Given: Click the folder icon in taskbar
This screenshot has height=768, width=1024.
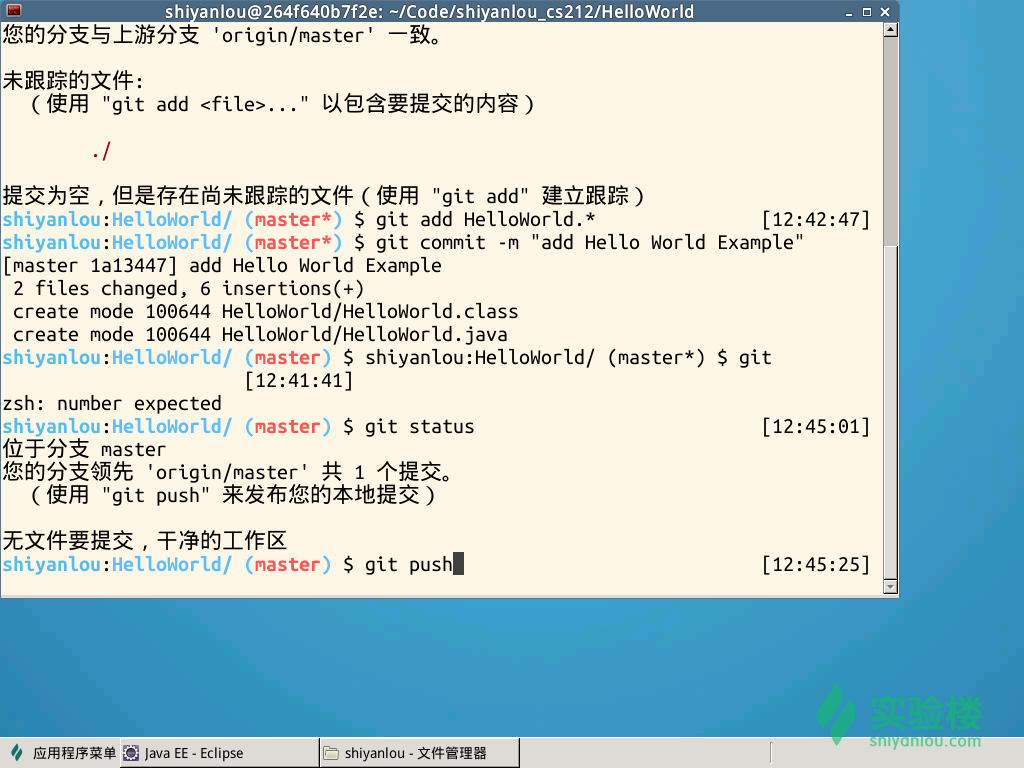Looking at the screenshot, I should tap(332, 753).
